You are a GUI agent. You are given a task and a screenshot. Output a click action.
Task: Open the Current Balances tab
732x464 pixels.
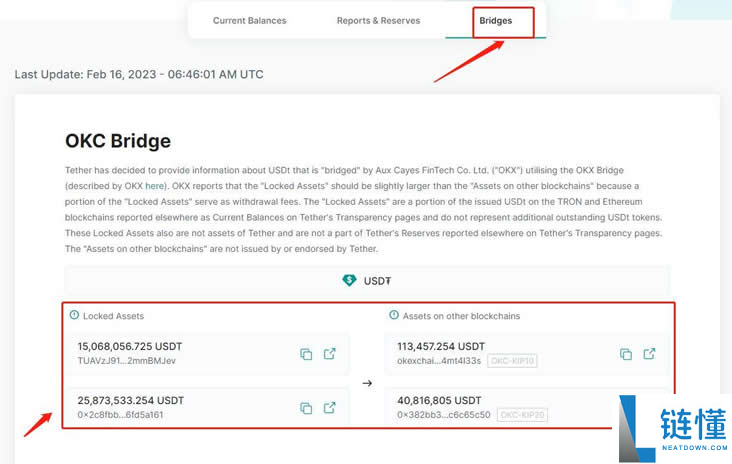click(249, 21)
